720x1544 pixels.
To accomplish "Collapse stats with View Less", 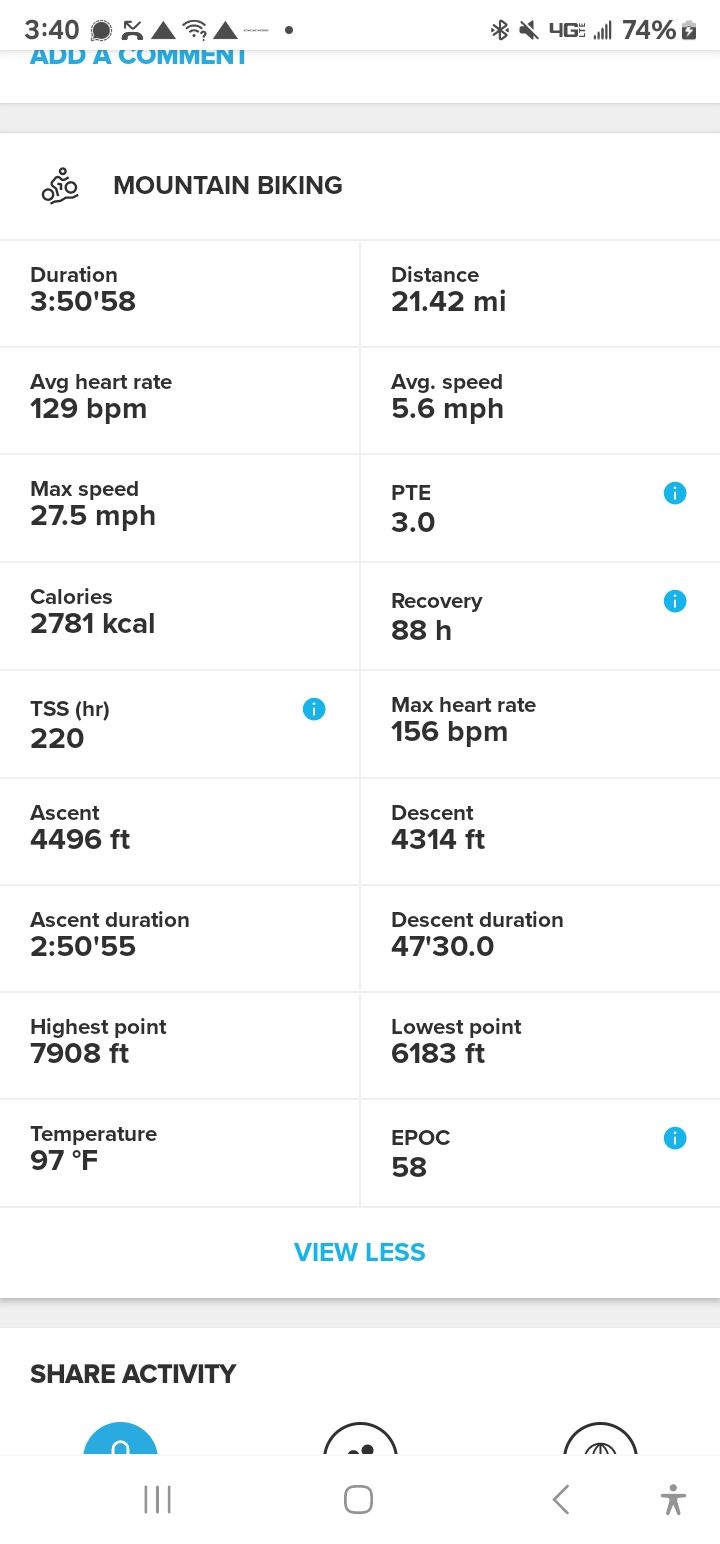I will click(360, 1252).
